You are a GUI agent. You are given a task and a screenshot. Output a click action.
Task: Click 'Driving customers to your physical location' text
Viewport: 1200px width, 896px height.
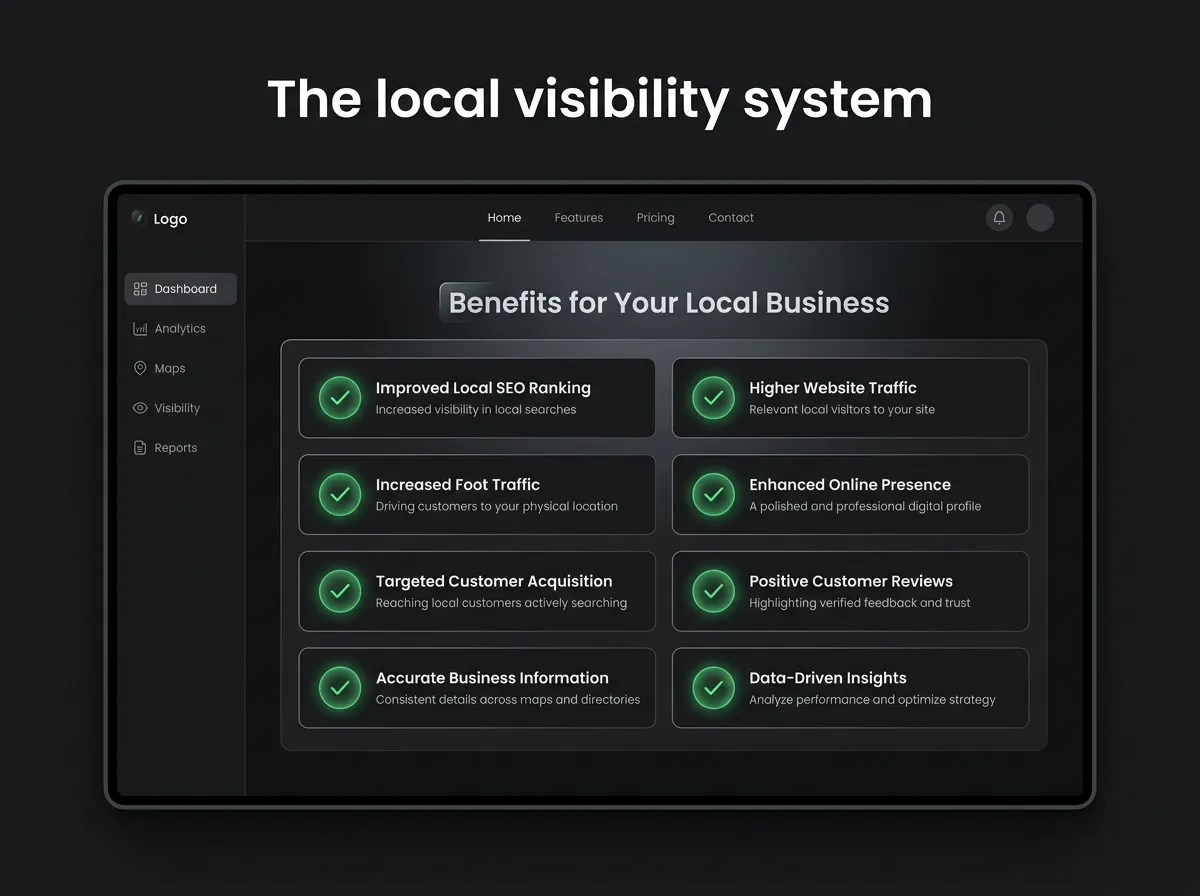pyautogui.click(x=497, y=507)
